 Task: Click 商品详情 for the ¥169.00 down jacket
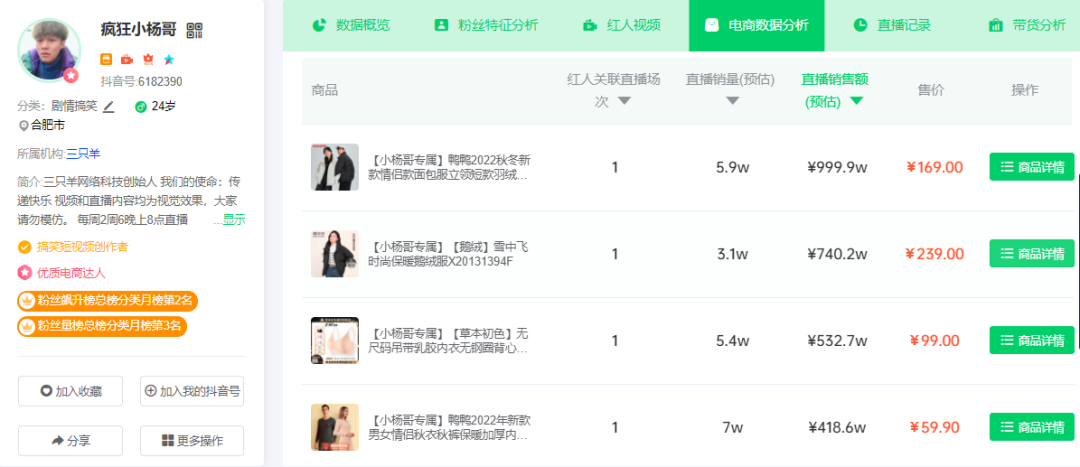[1032, 167]
